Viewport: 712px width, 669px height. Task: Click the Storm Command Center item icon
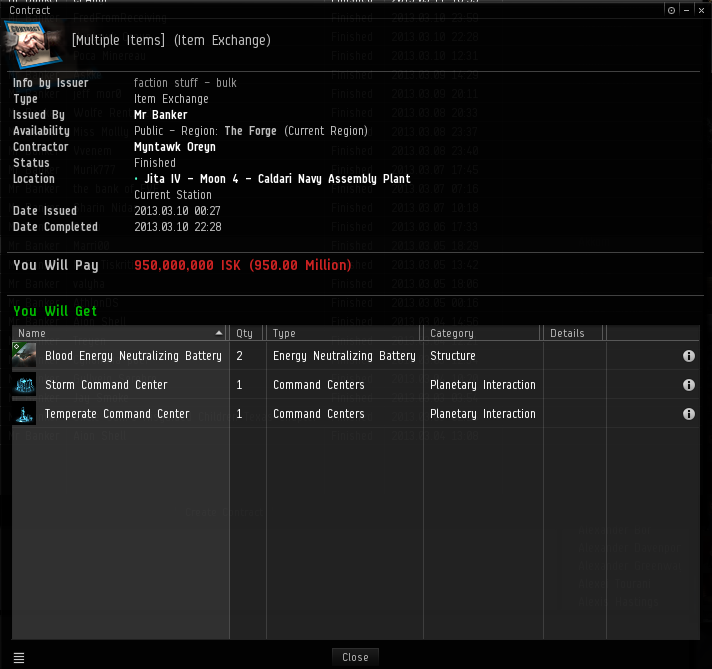point(24,385)
